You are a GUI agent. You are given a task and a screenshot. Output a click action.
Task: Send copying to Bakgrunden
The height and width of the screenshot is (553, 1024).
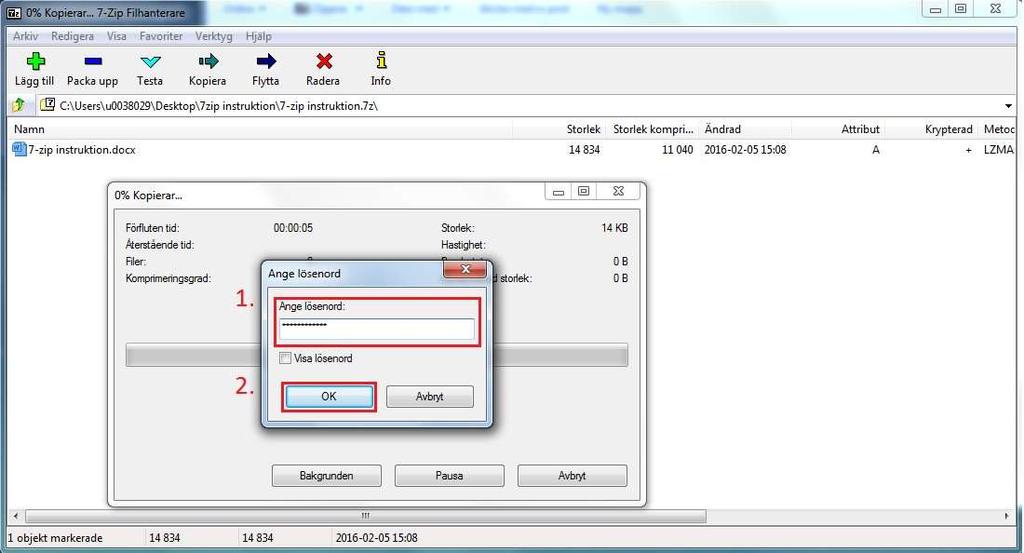(327, 475)
